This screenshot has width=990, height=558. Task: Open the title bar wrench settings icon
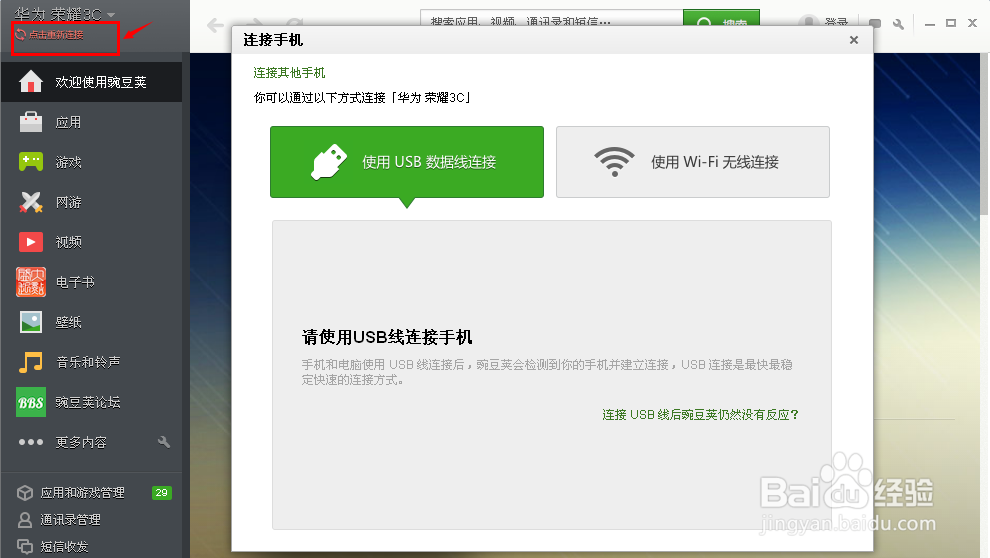click(898, 24)
